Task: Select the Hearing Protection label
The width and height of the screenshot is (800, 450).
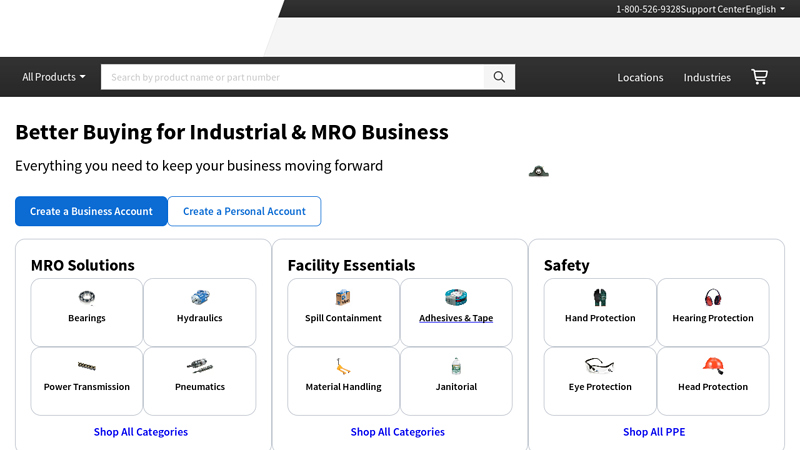Action: [713, 318]
